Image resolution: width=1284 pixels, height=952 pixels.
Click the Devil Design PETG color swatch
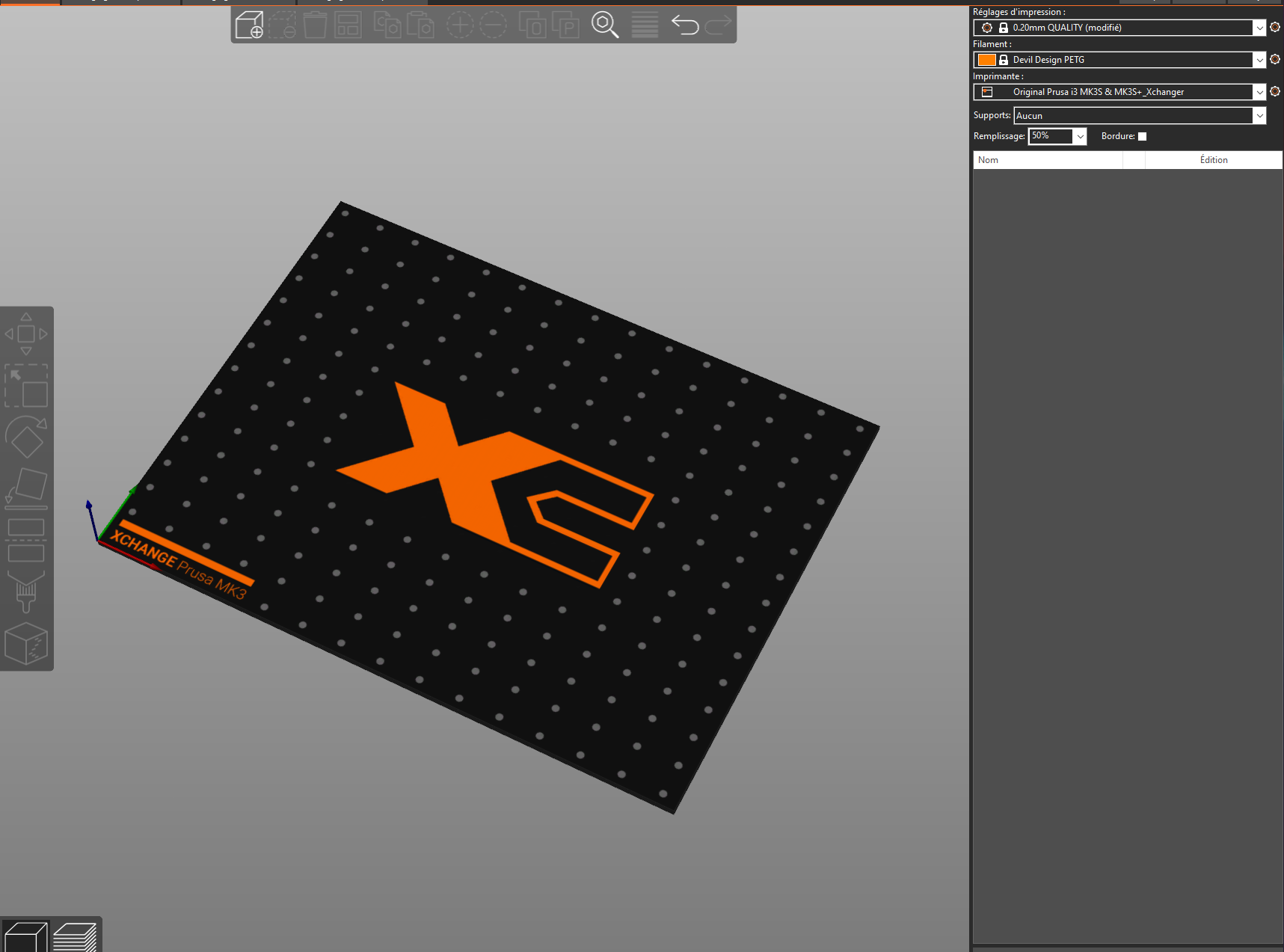986,59
